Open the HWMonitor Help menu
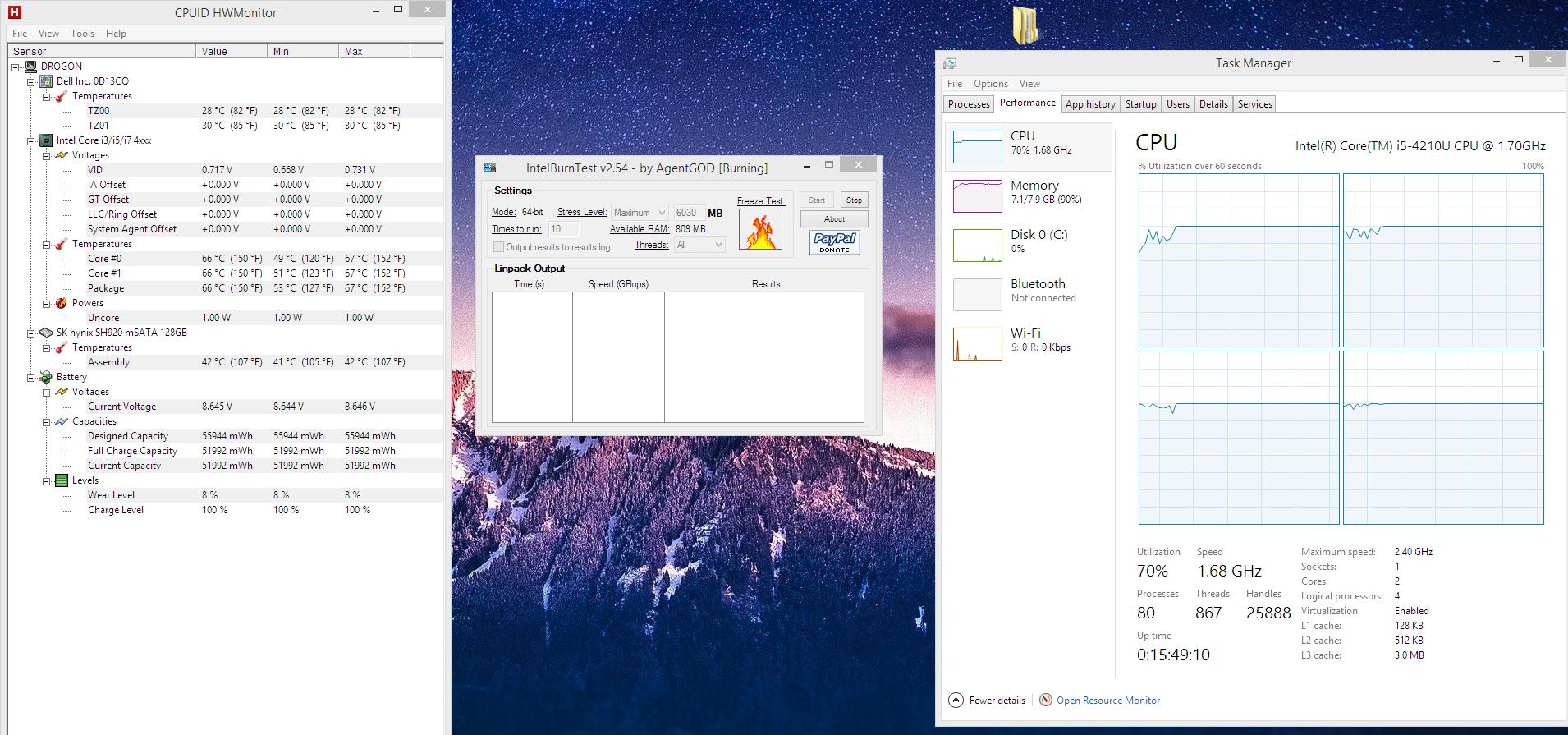 click(116, 34)
